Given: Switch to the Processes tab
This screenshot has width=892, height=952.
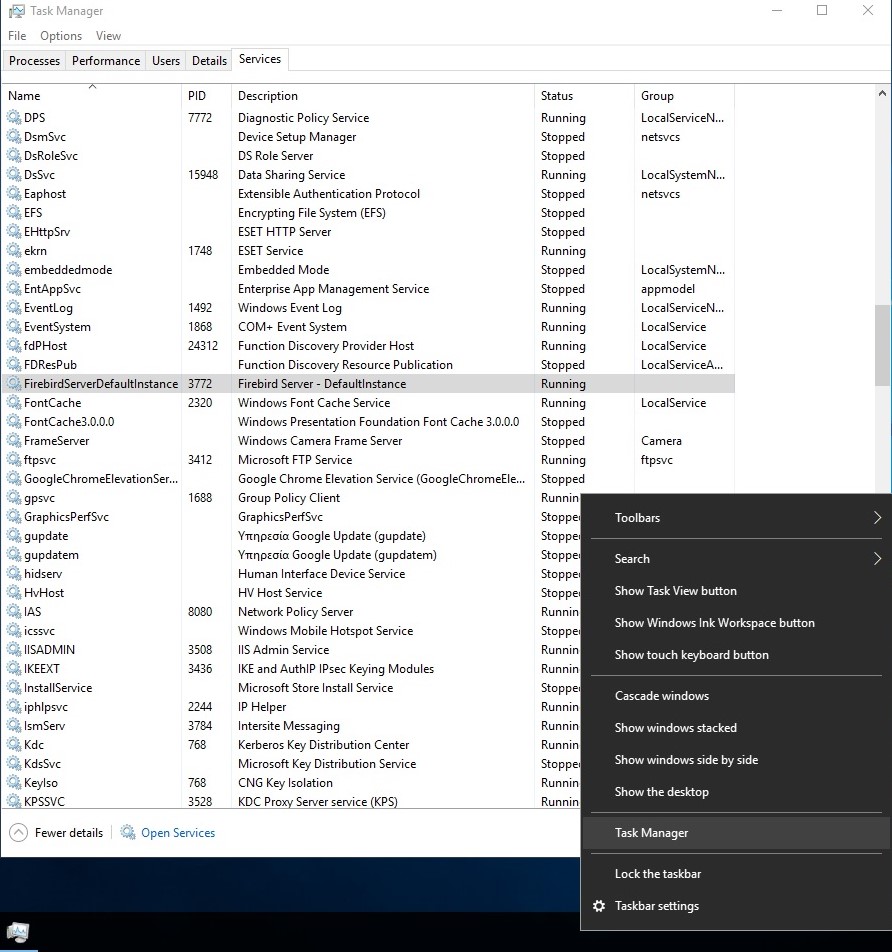Looking at the screenshot, I should point(34,61).
